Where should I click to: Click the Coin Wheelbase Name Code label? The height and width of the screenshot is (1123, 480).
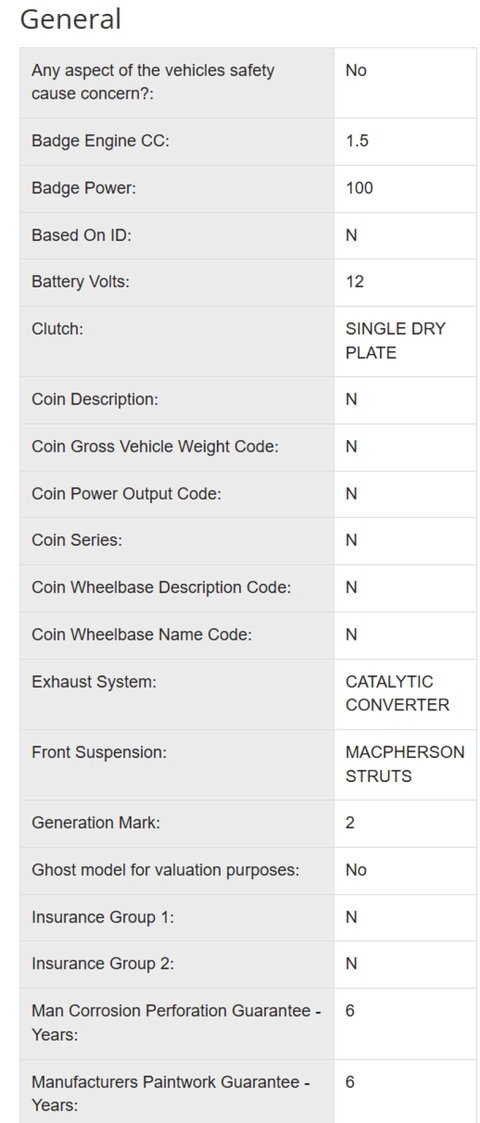pyautogui.click(x=142, y=635)
